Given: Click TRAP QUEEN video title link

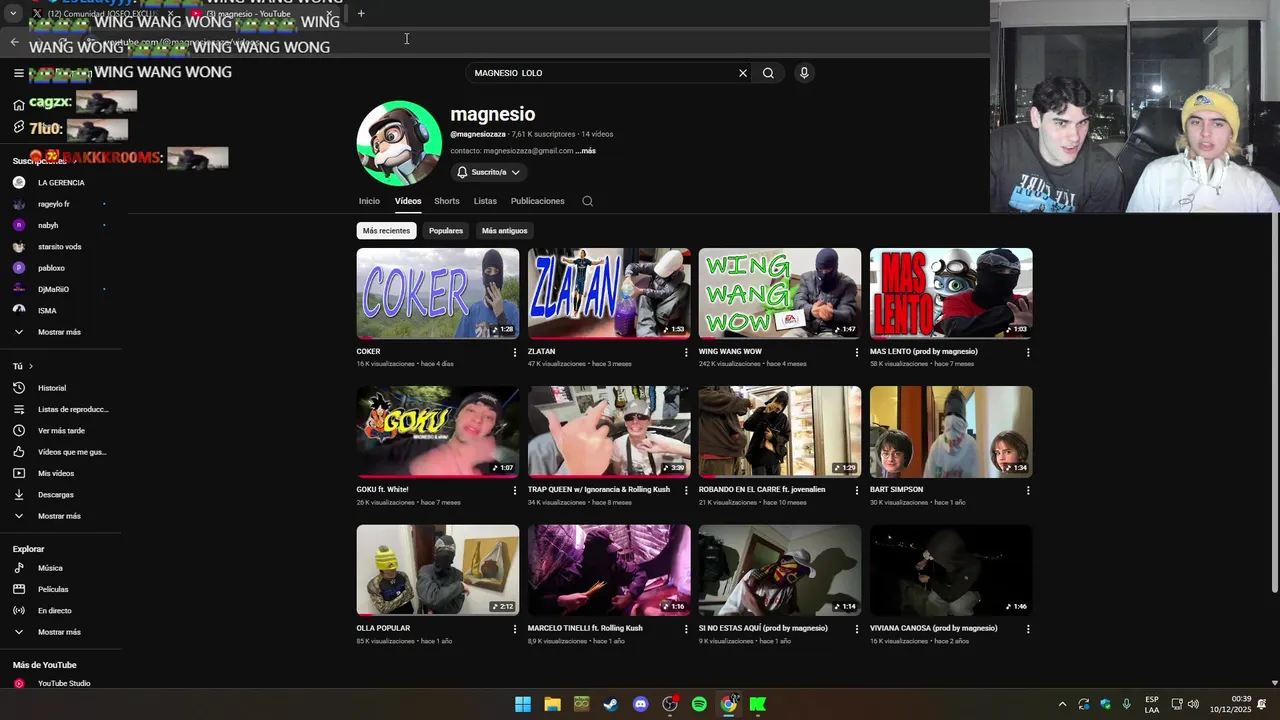Looking at the screenshot, I should point(599,490).
